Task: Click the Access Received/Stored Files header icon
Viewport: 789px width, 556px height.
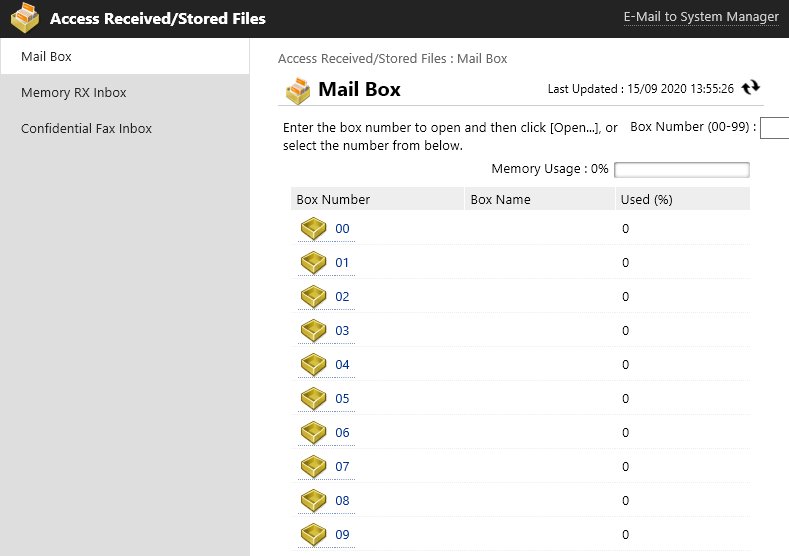Action: 25,18
